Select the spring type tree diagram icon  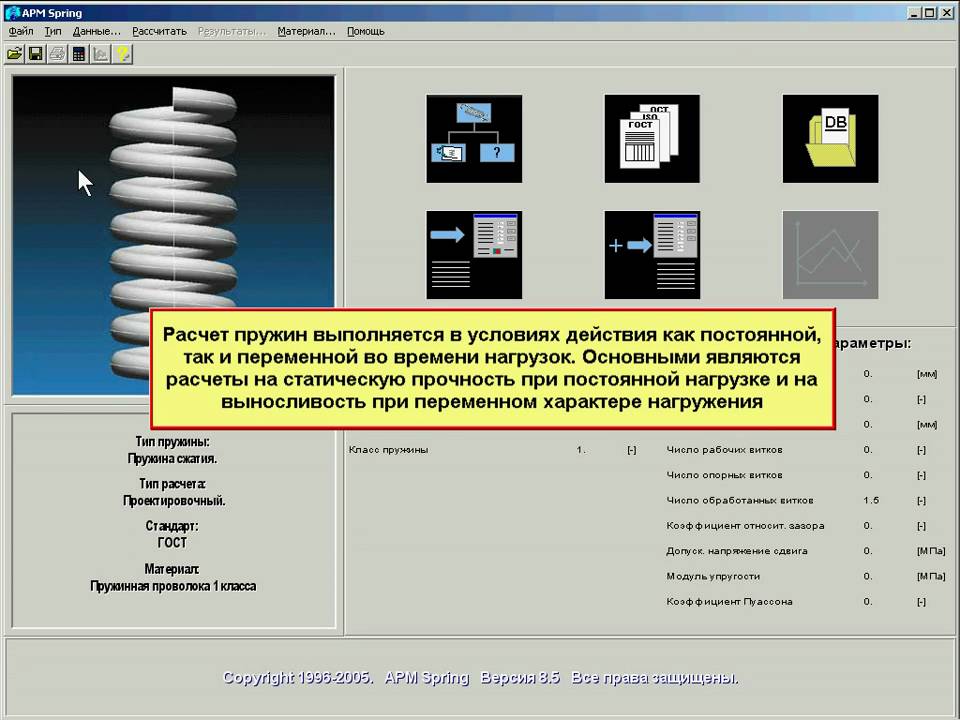(x=474, y=138)
